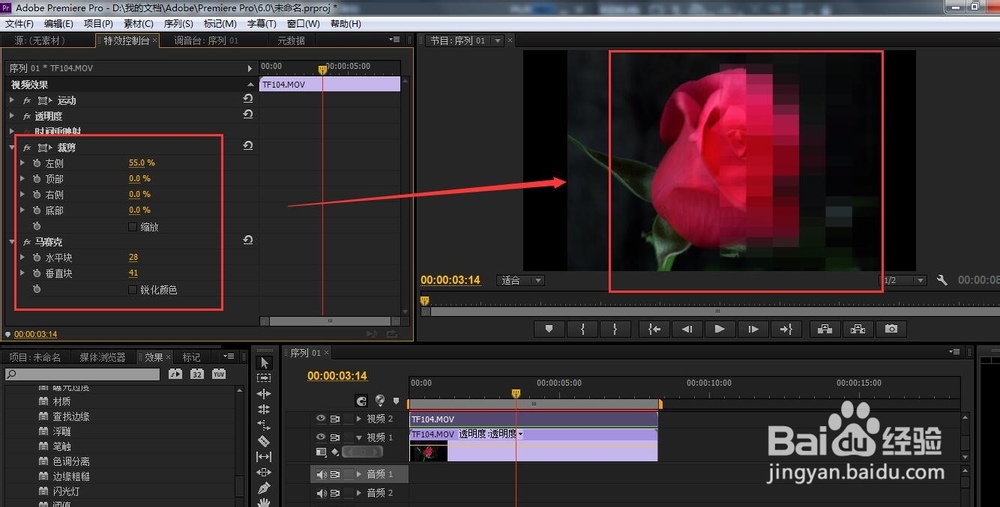Step forward one frame

coord(753,329)
